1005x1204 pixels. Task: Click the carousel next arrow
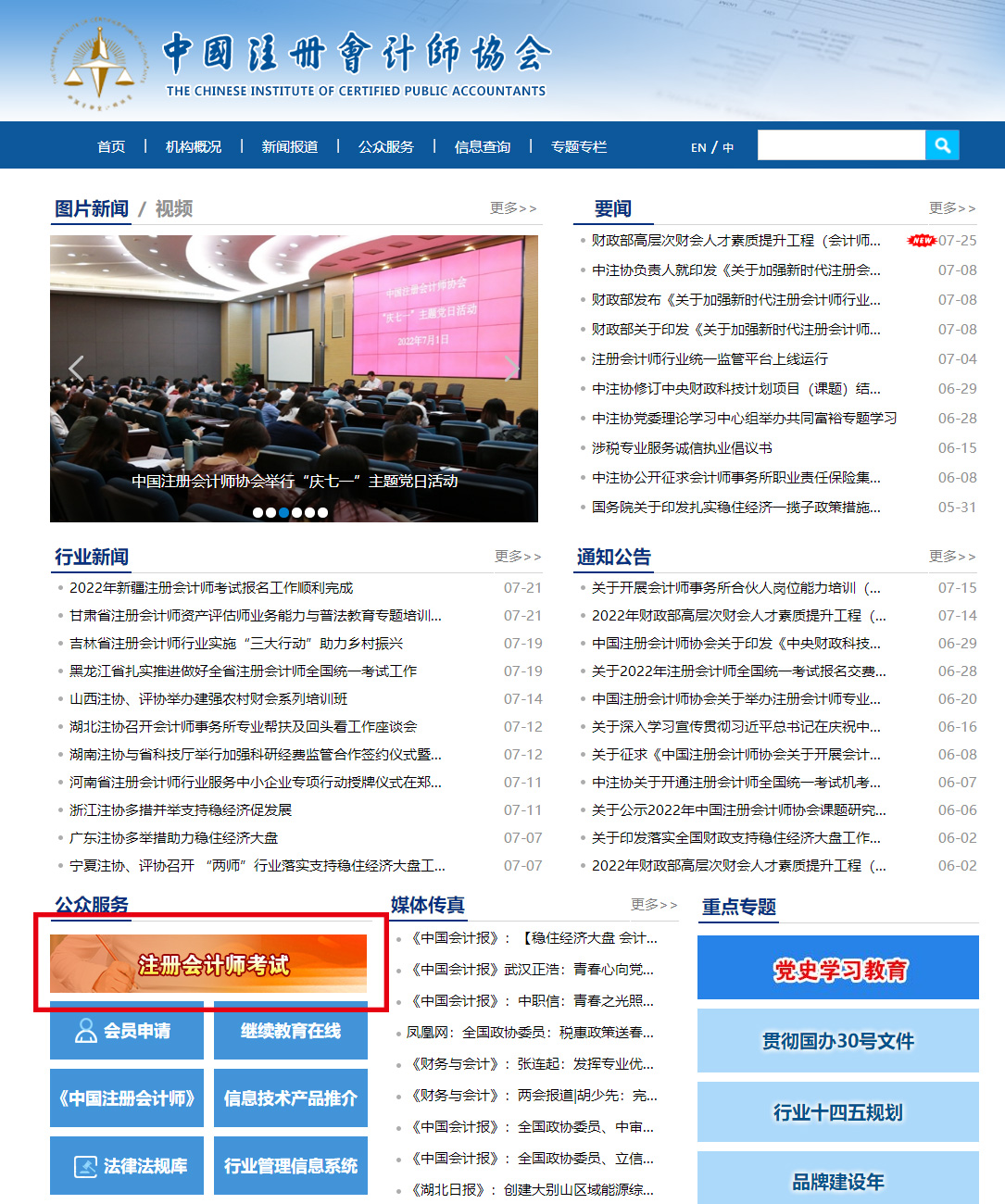point(512,369)
